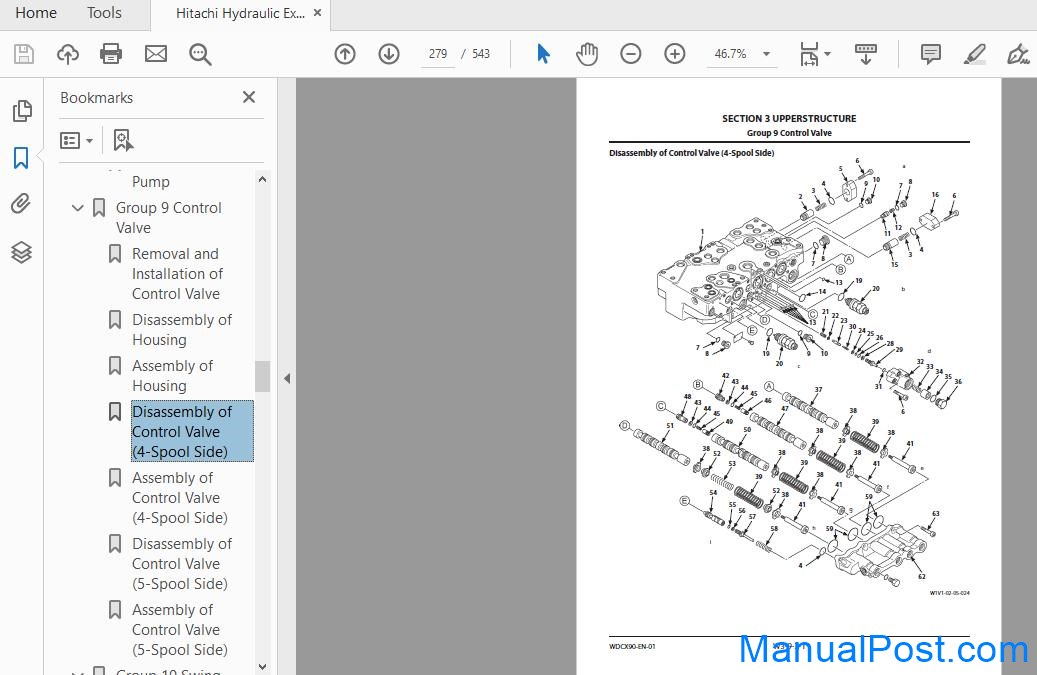
Task: Switch to the Tools tab
Action: 104,13
